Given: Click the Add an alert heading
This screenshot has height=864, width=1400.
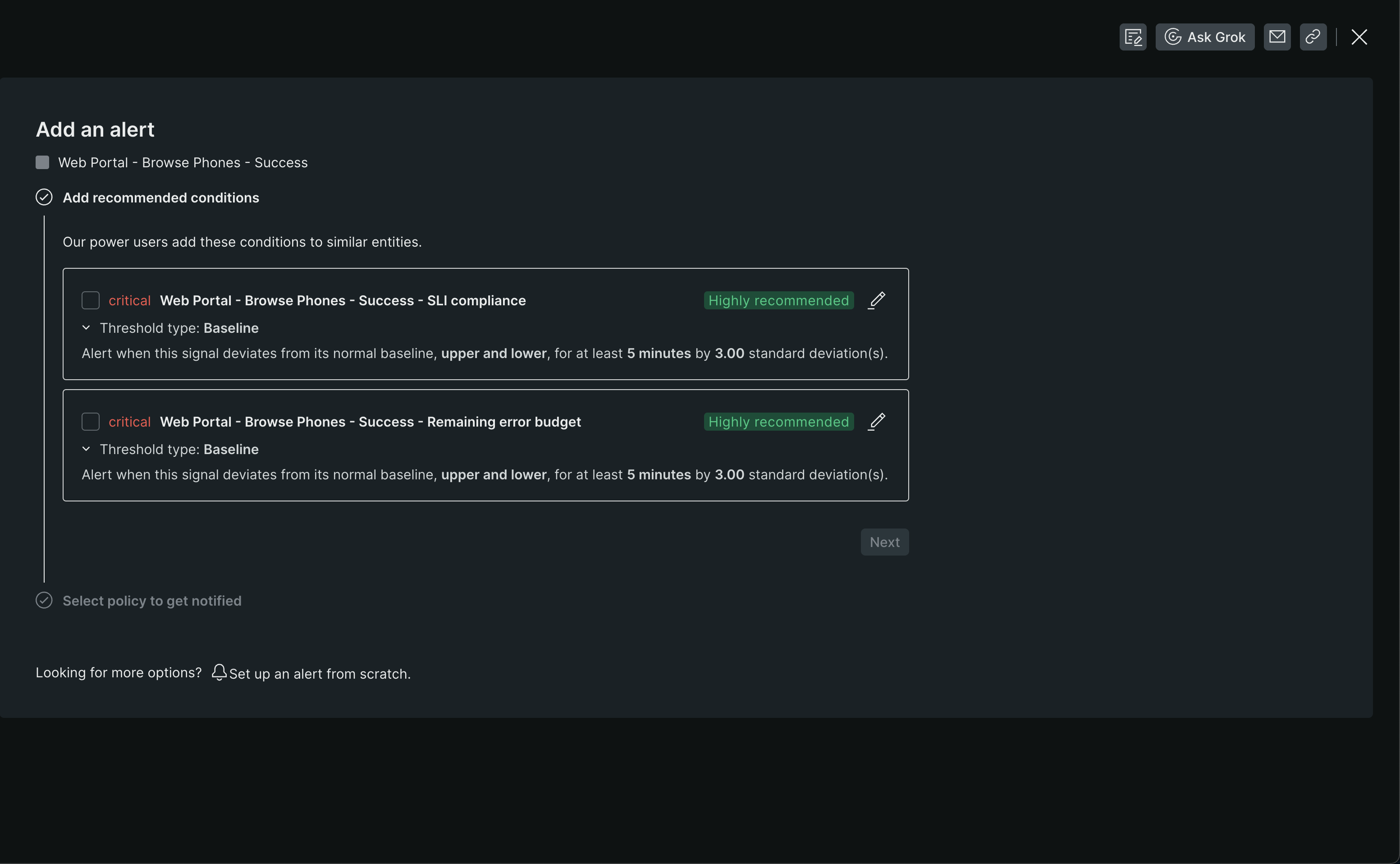Looking at the screenshot, I should point(95,129).
